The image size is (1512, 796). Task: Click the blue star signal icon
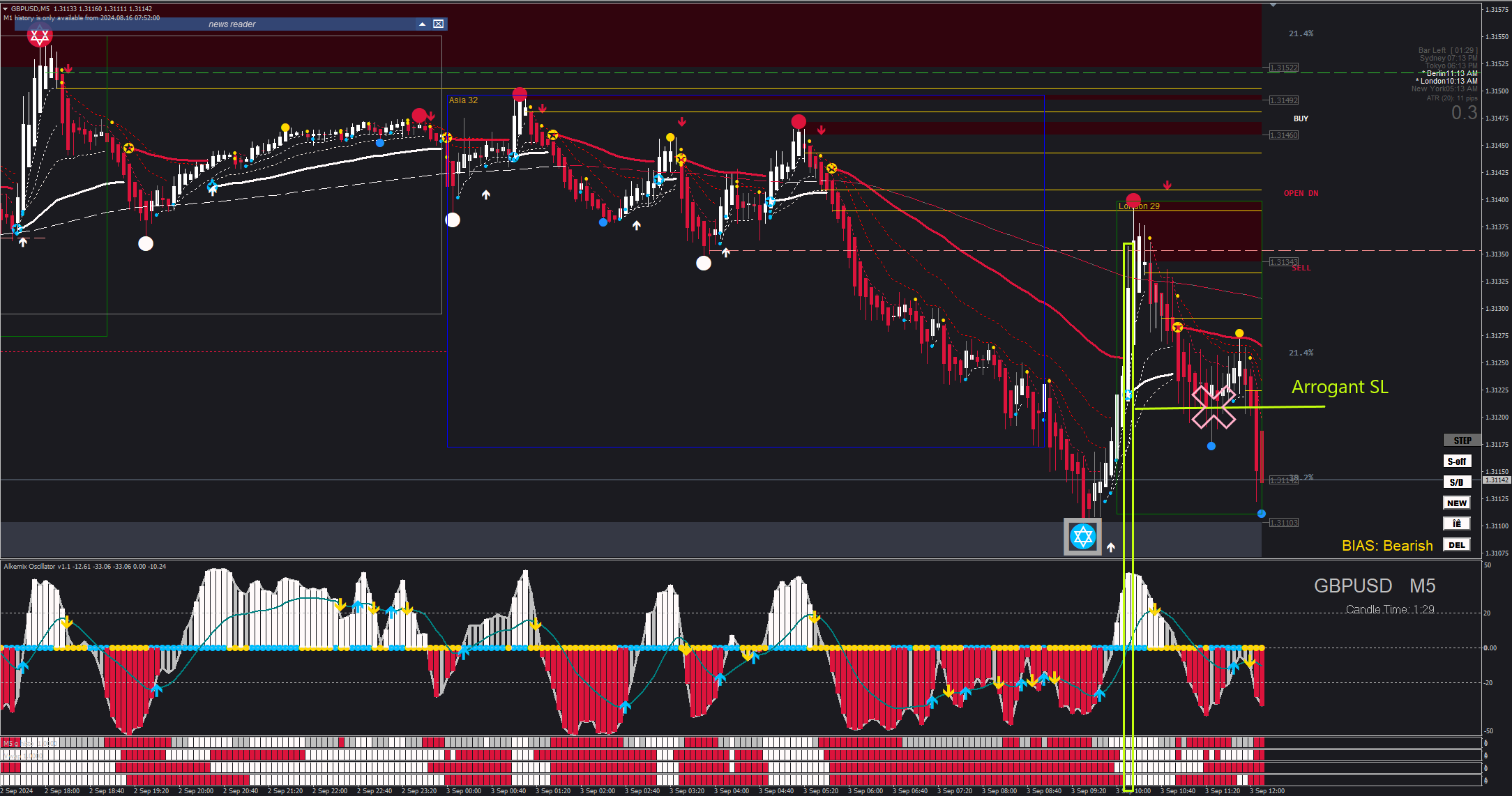pos(1082,537)
